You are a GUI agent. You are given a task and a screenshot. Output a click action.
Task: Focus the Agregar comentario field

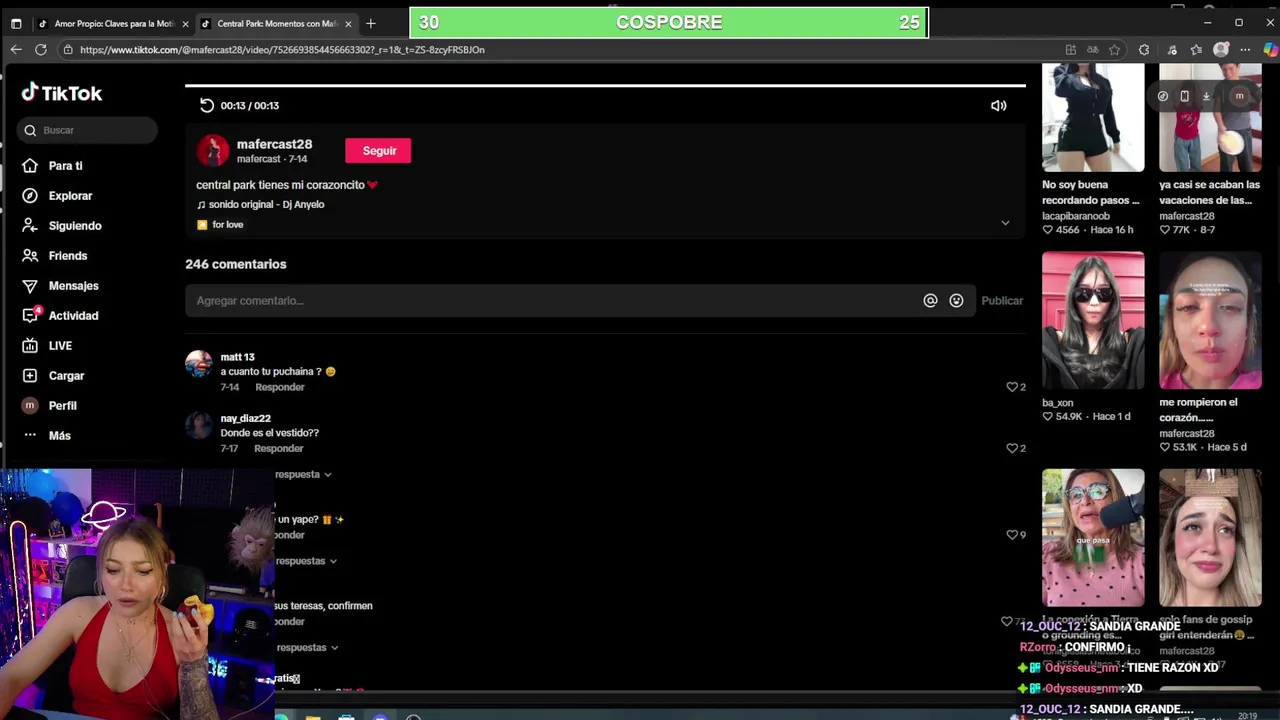tap(555, 300)
